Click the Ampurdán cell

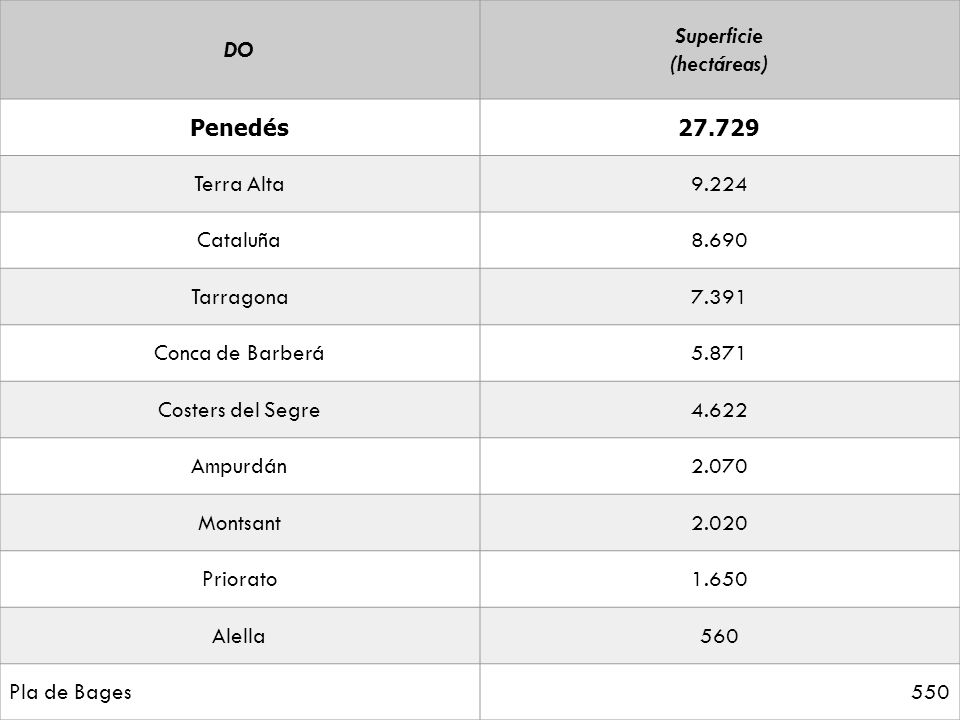pyautogui.click(x=239, y=467)
